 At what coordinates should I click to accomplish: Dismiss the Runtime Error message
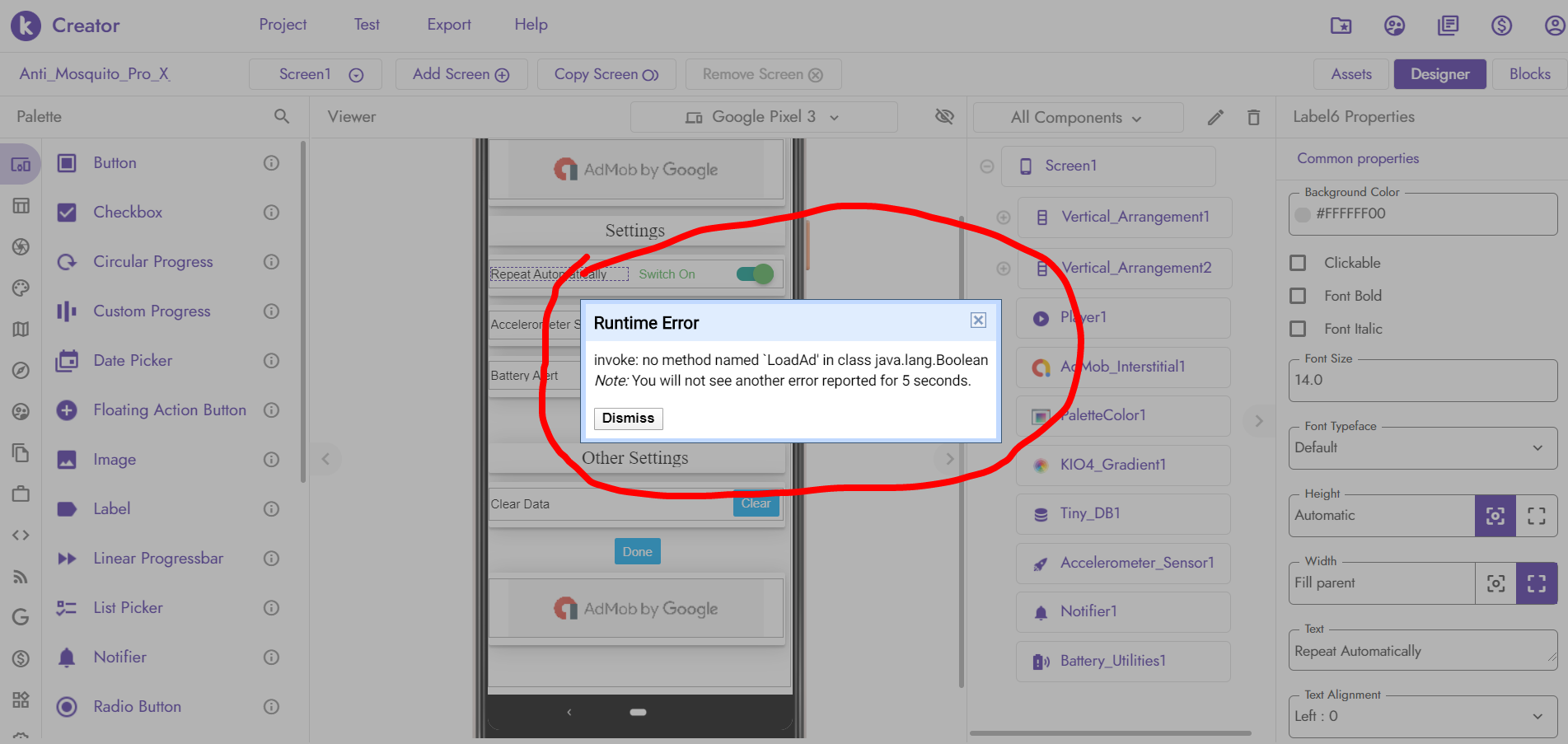click(x=628, y=419)
